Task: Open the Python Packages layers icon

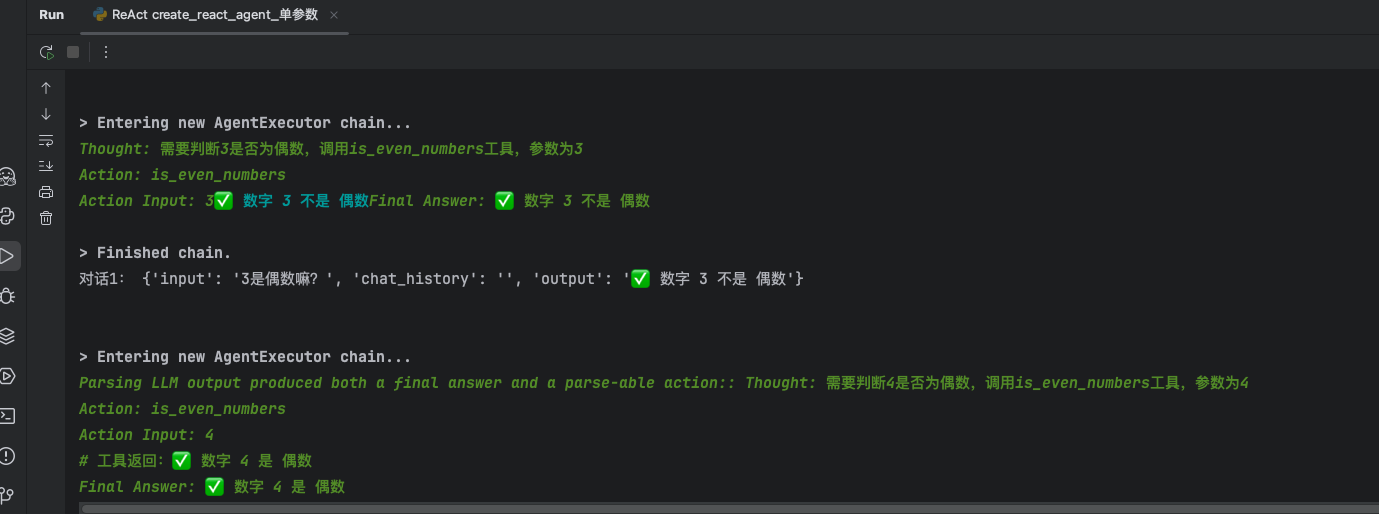Action: click(x=7, y=336)
